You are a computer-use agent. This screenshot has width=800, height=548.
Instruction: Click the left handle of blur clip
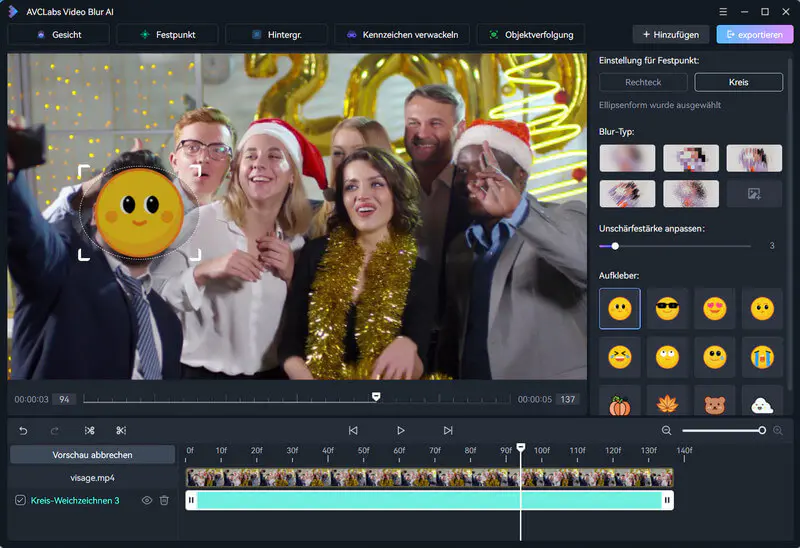coord(191,500)
